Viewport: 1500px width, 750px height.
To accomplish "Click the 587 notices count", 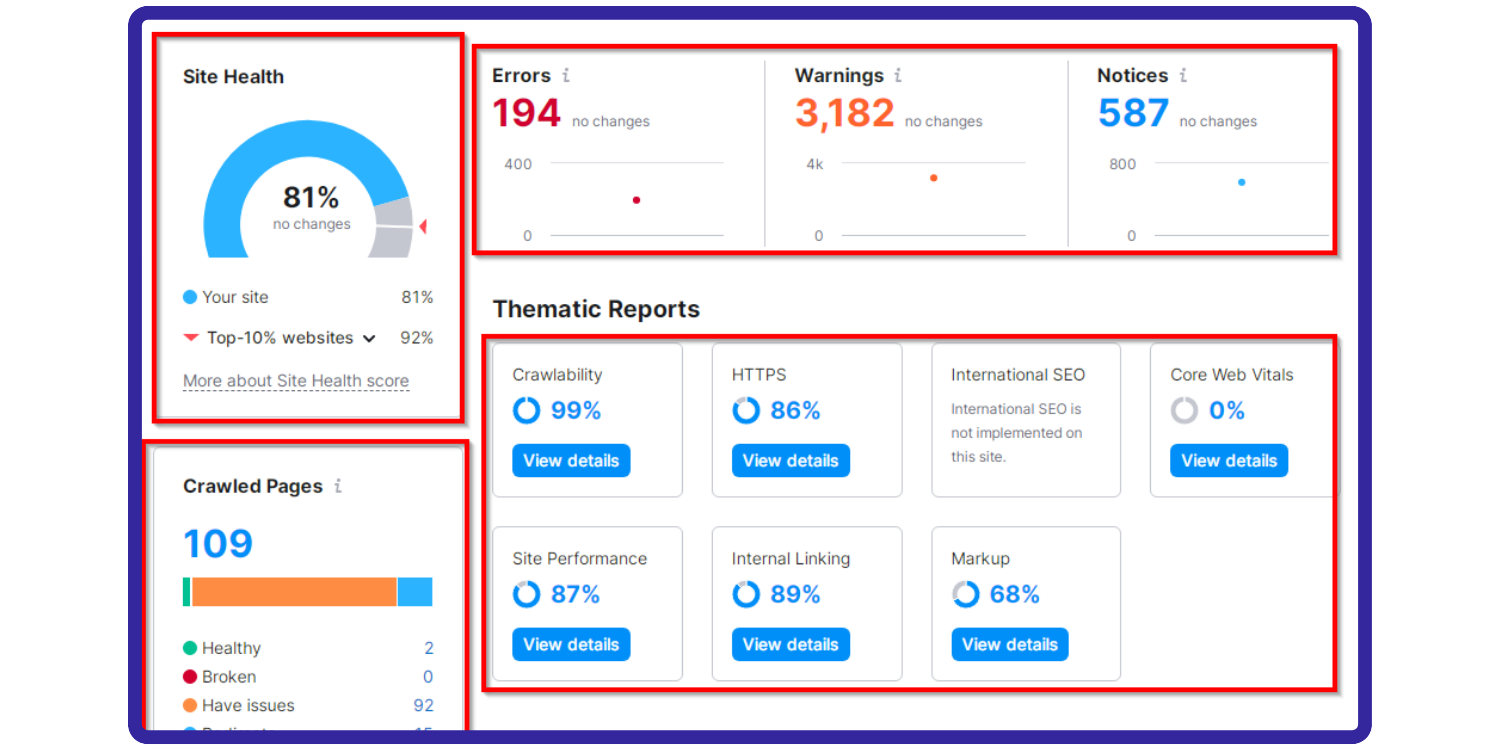I will coord(1133,113).
